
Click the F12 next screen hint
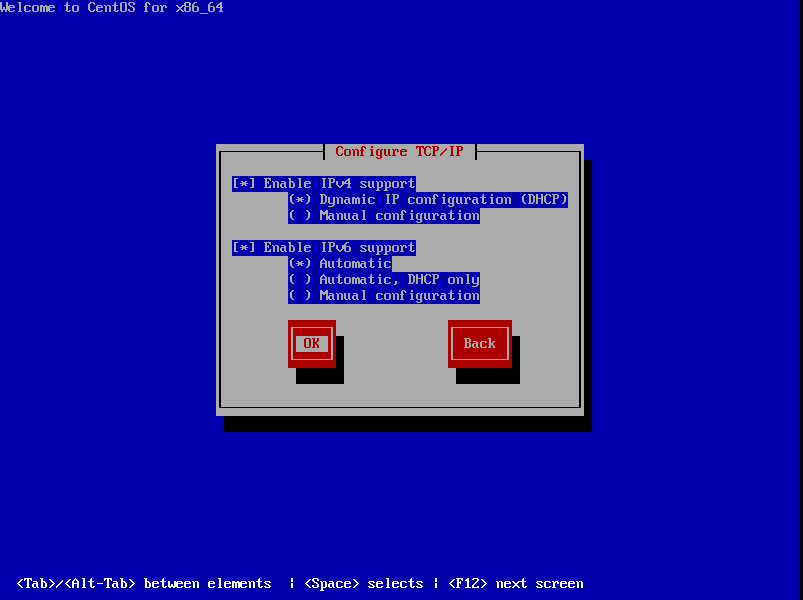pyautogui.click(x=515, y=584)
